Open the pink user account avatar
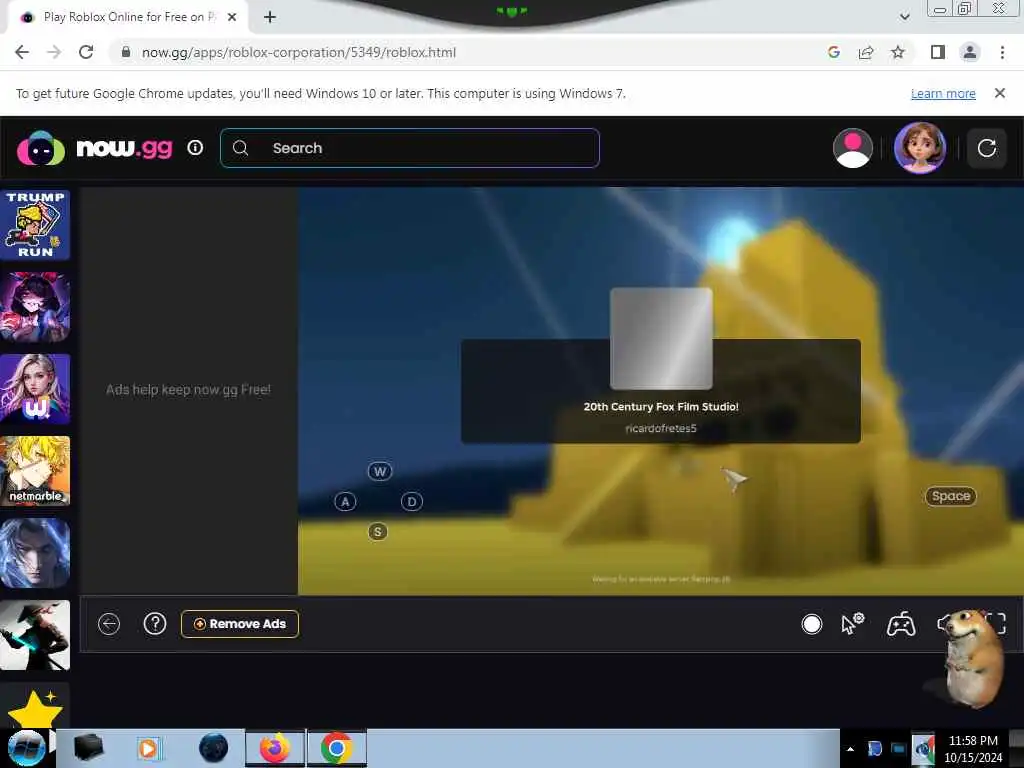The width and height of the screenshot is (1024, 768). click(852, 148)
